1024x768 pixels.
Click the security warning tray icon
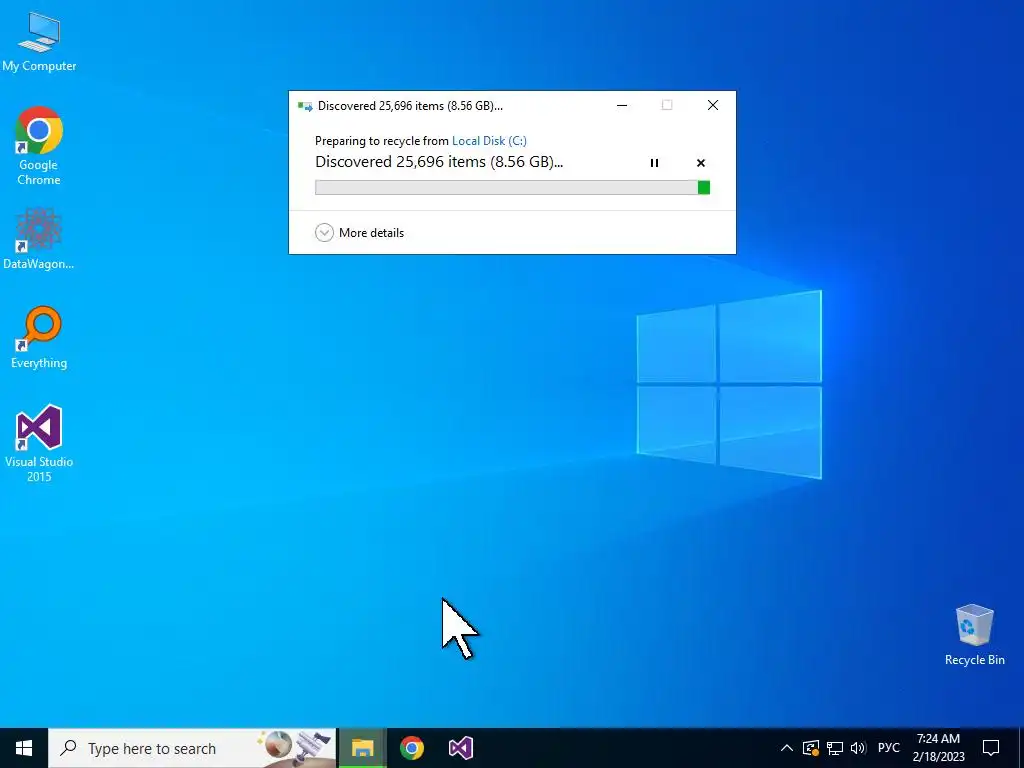point(810,748)
